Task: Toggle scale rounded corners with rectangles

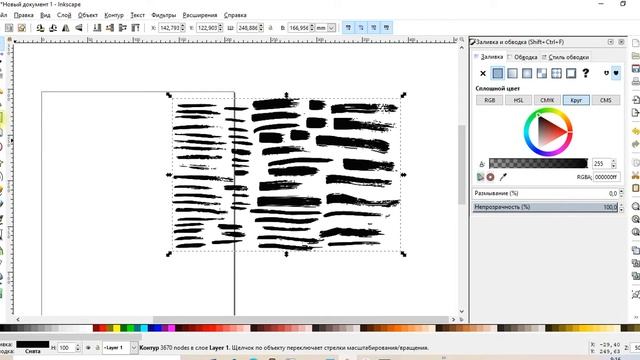Action: [361, 28]
